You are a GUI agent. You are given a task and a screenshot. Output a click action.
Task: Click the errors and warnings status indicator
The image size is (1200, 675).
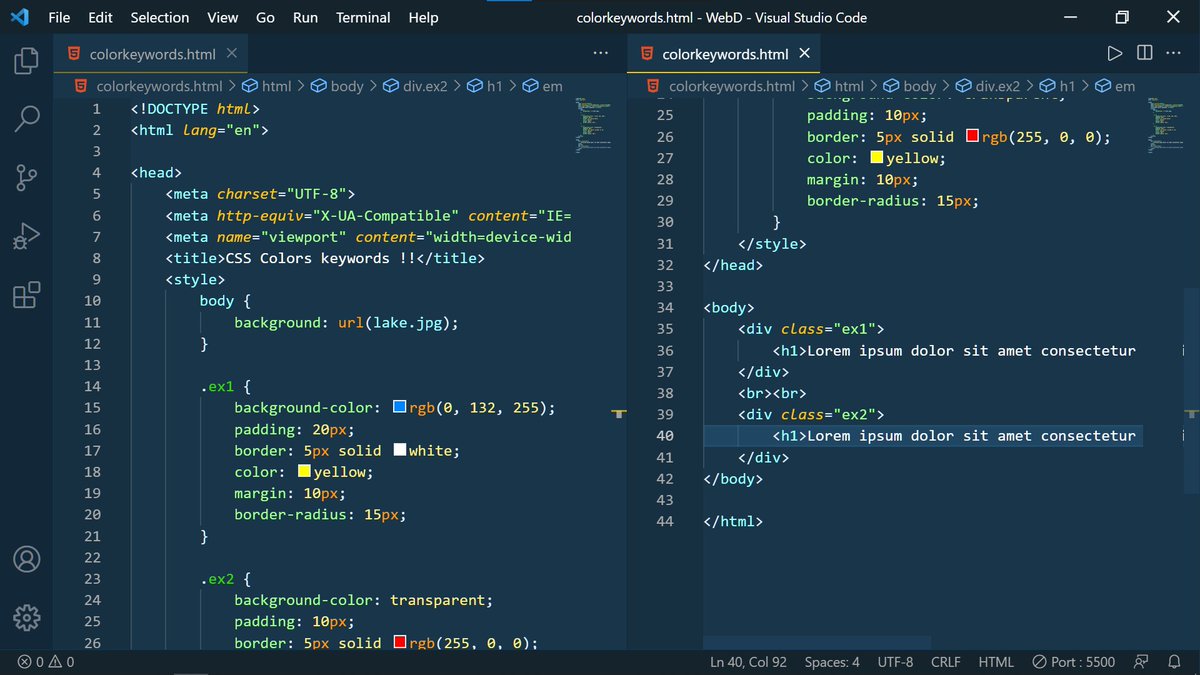point(46,662)
